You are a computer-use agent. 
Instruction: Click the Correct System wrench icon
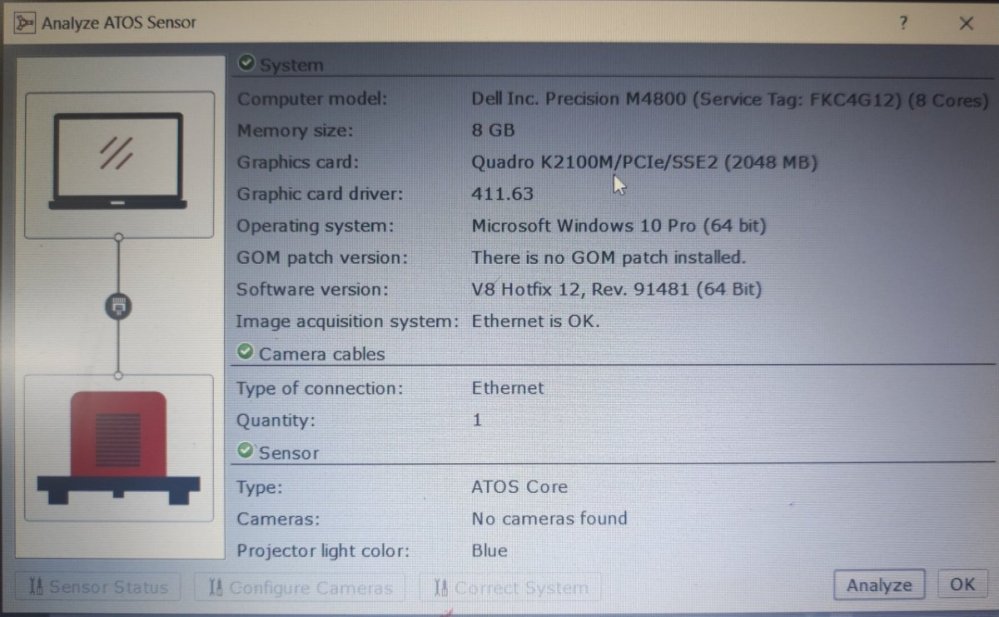[441, 587]
